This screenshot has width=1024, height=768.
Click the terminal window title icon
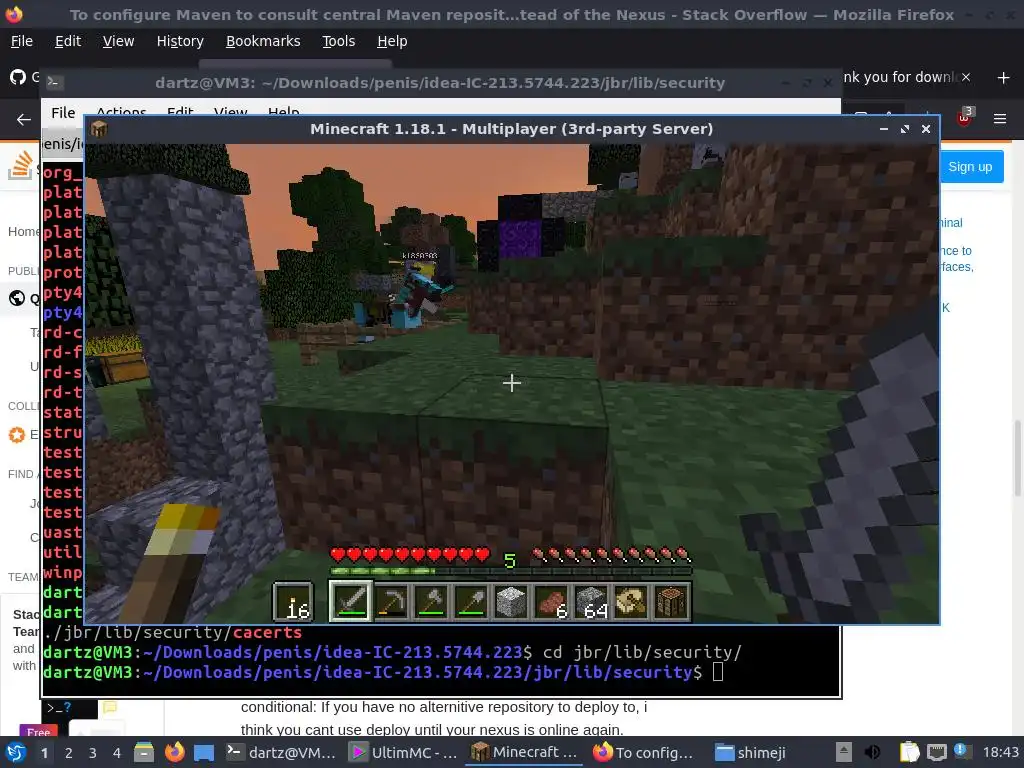pyautogui.click(x=55, y=82)
